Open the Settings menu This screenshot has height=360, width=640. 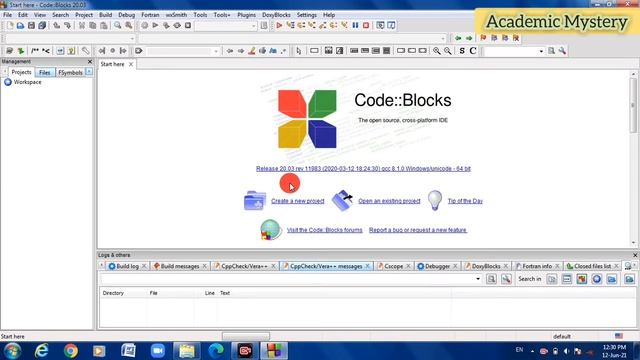[x=307, y=15]
